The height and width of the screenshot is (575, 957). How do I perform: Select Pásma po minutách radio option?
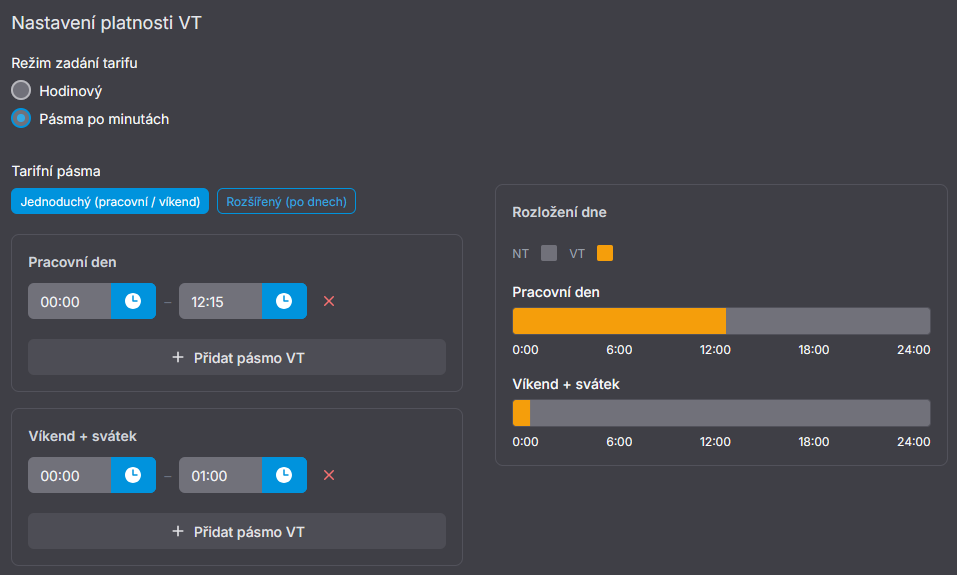(x=21, y=118)
